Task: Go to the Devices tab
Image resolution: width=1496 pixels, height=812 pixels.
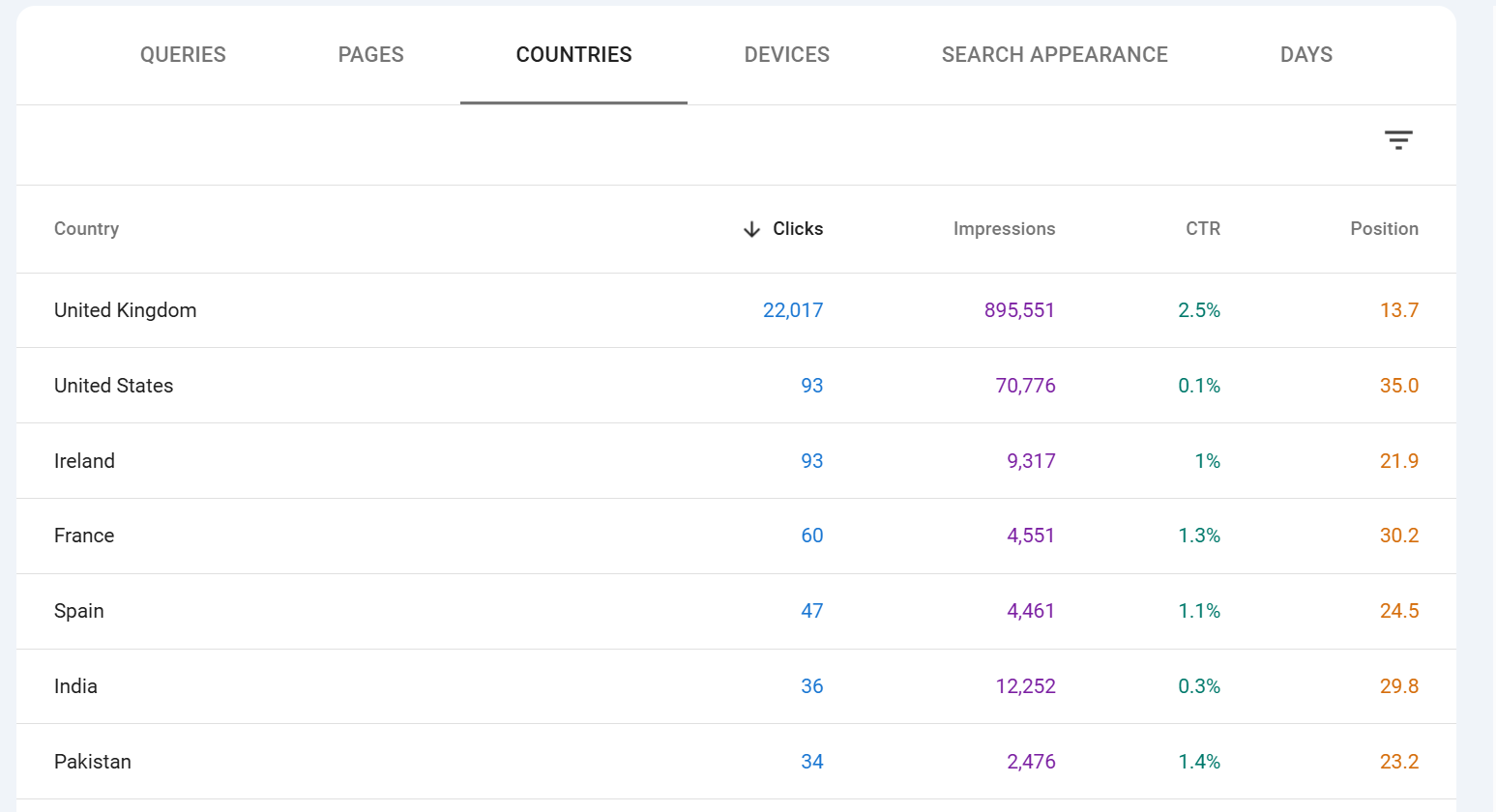Action: point(786,55)
